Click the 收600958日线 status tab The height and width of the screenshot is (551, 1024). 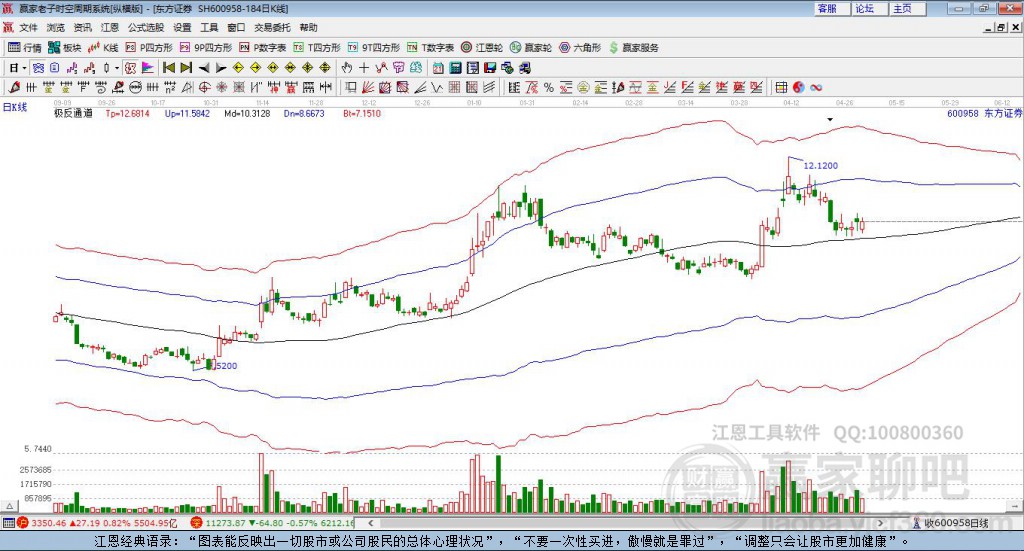pyautogui.click(x=951, y=523)
